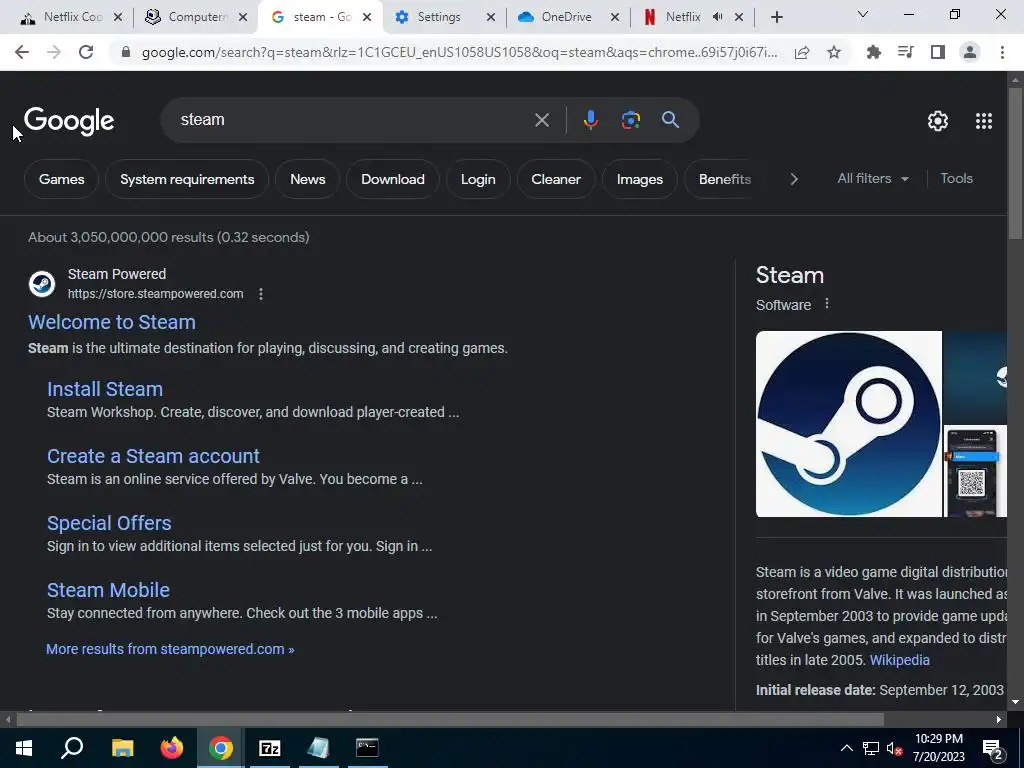Select the Games filter chip

coord(61,179)
